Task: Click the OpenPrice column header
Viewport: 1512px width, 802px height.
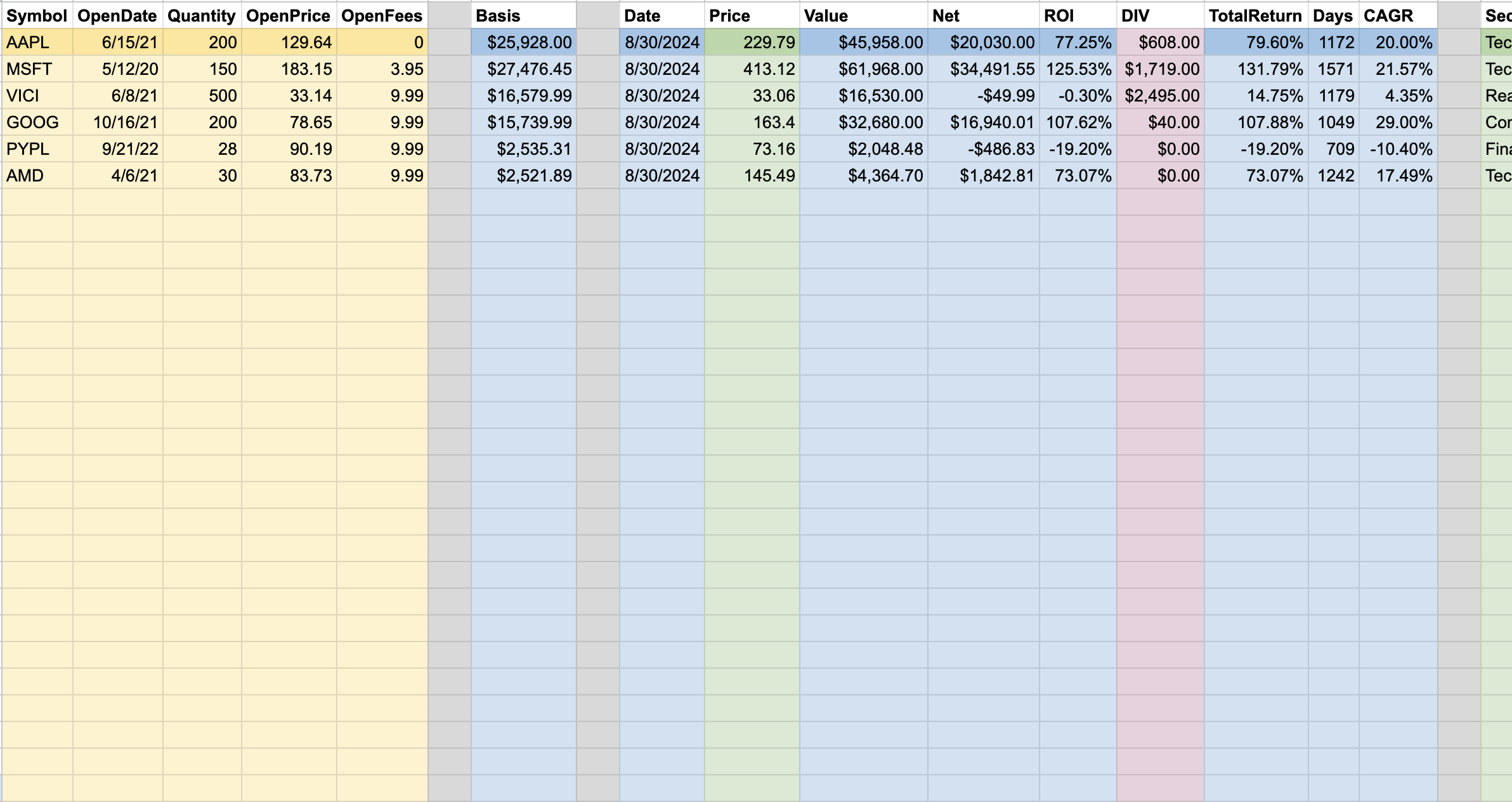Action: tap(289, 16)
